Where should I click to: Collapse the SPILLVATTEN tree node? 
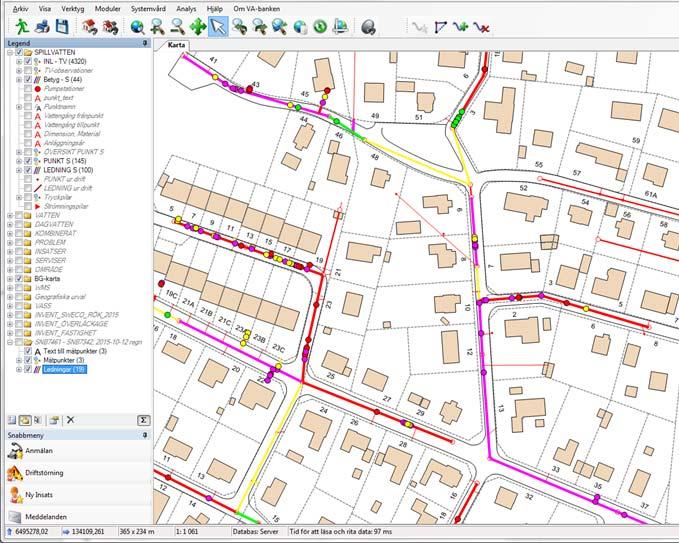point(10,52)
